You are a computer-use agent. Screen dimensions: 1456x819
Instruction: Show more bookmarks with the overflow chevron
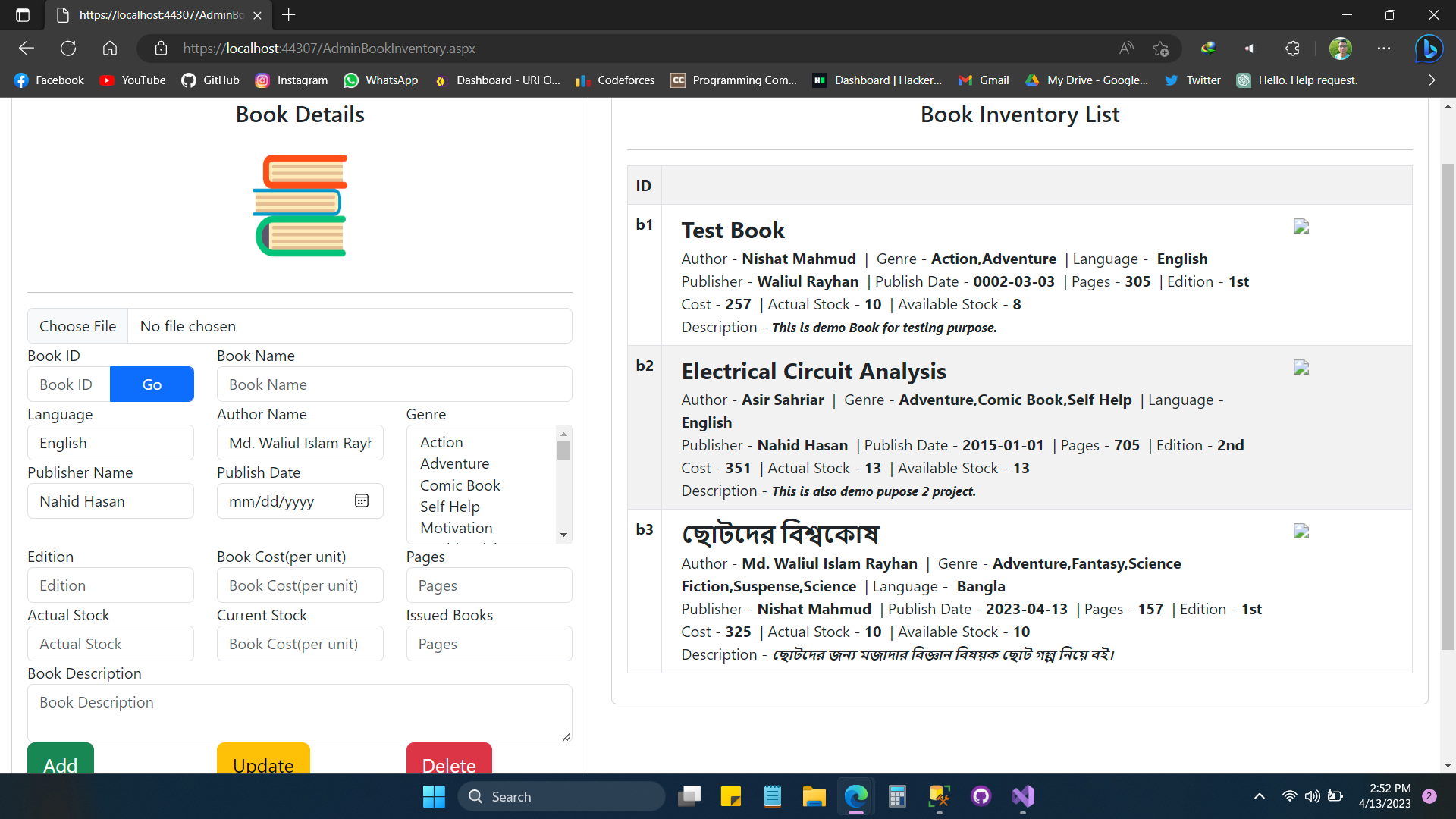click(1432, 80)
